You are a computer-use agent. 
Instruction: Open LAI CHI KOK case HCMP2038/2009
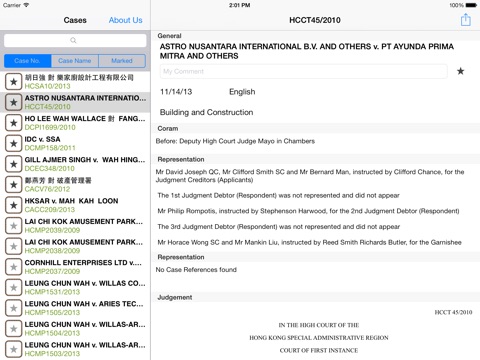(x=75, y=246)
